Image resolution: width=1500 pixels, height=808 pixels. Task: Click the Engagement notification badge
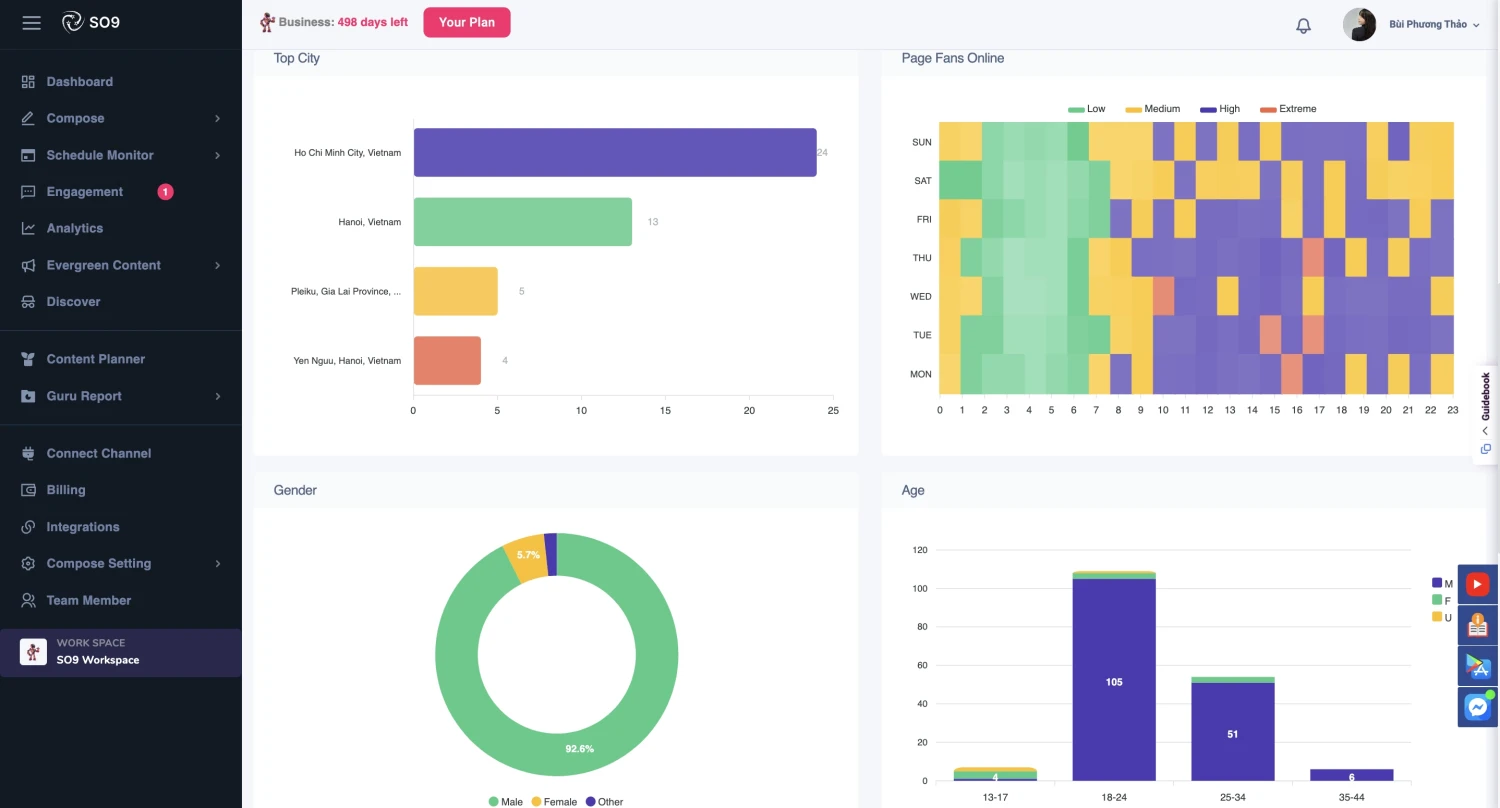pyautogui.click(x=165, y=192)
